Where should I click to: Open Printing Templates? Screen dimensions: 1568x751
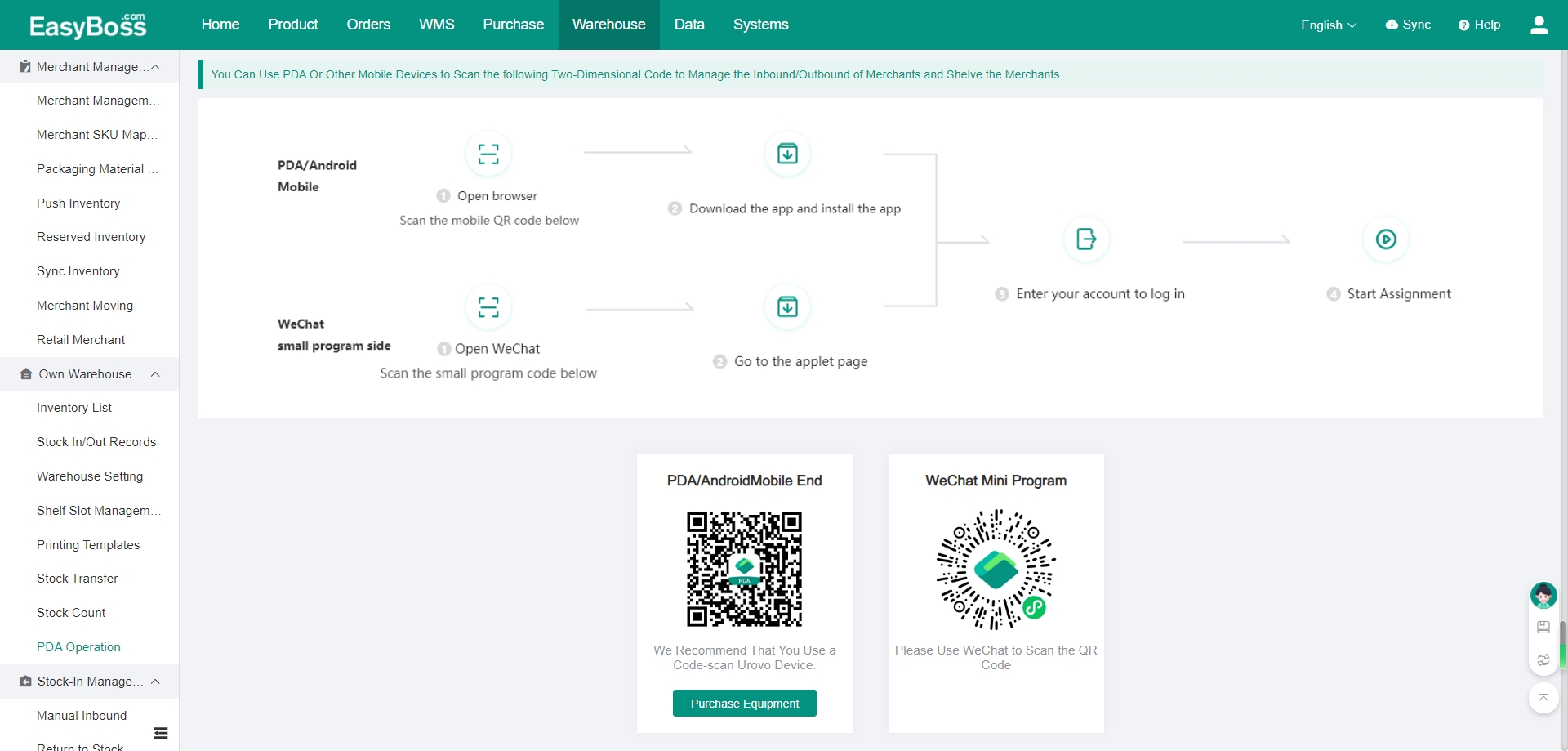[x=90, y=545]
